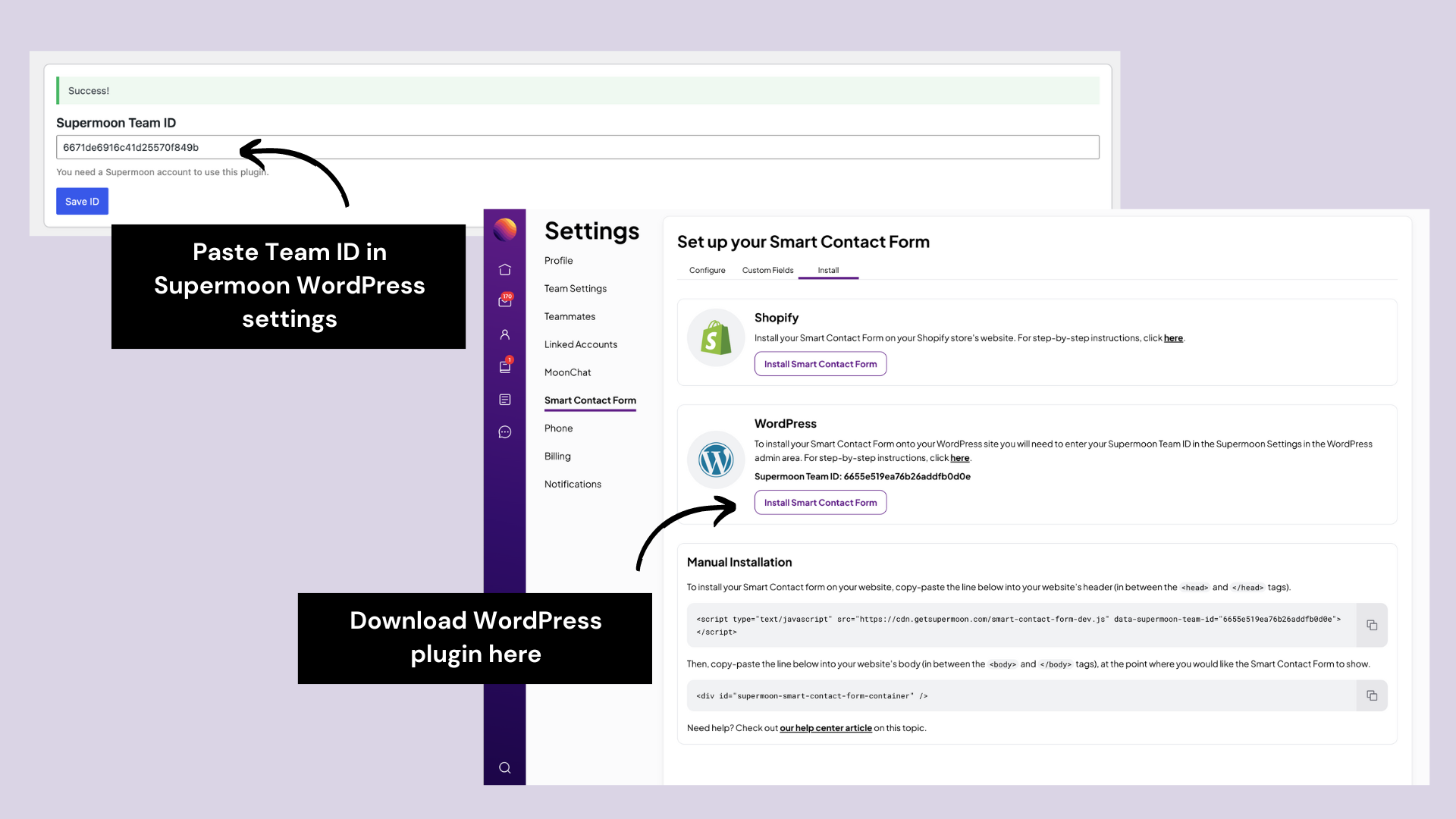Select the Profile settings icon
This screenshot has height=819, width=1456.
pos(504,334)
